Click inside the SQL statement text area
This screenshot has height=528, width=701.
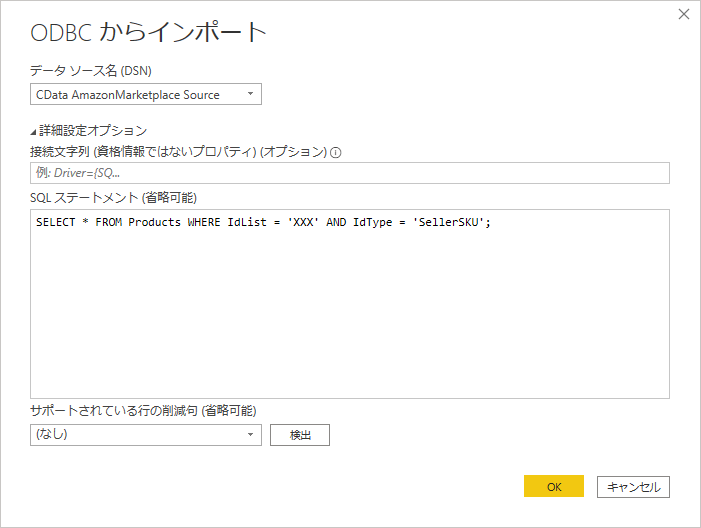coord(350,304)
